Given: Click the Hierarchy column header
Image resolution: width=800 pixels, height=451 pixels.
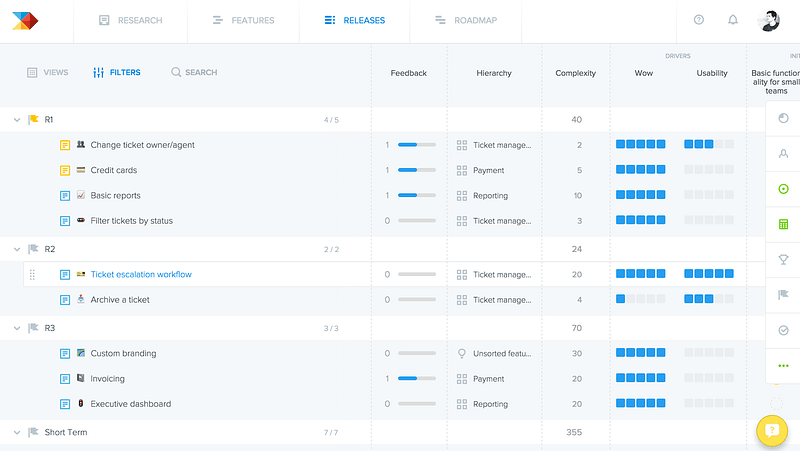Looking at the screenshot, I should pos(494,73).
